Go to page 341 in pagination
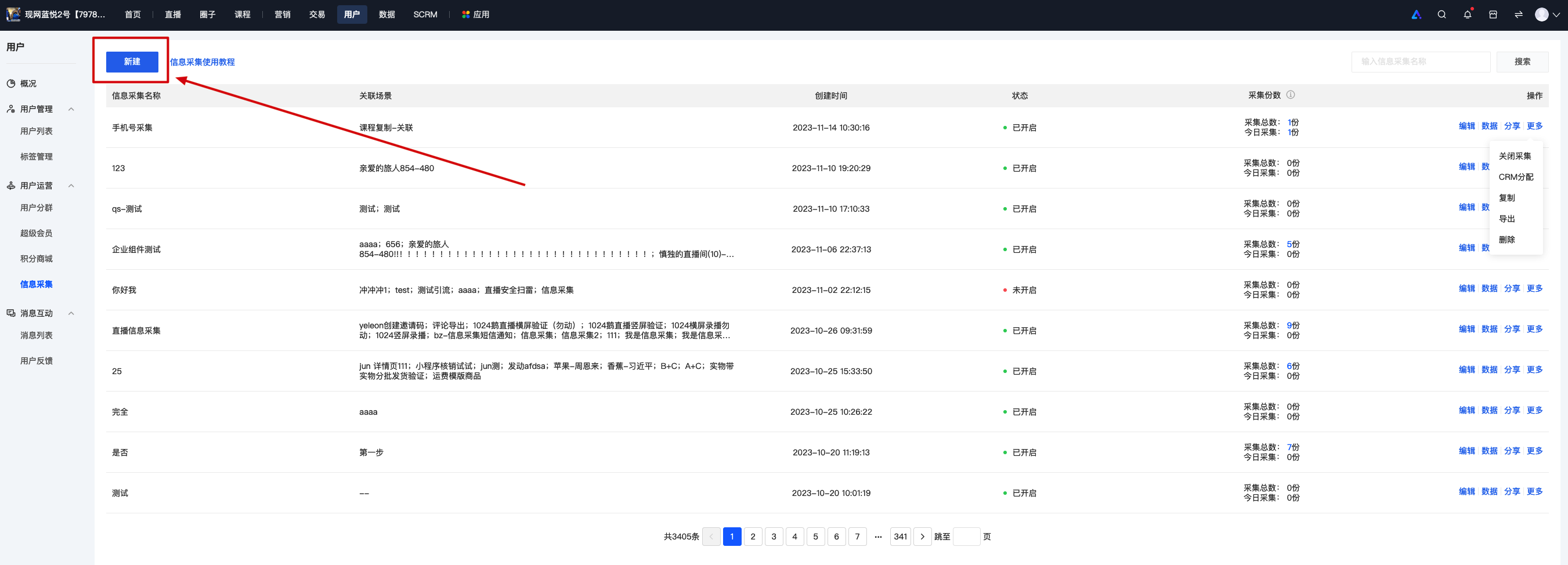 tap(900, 537)
